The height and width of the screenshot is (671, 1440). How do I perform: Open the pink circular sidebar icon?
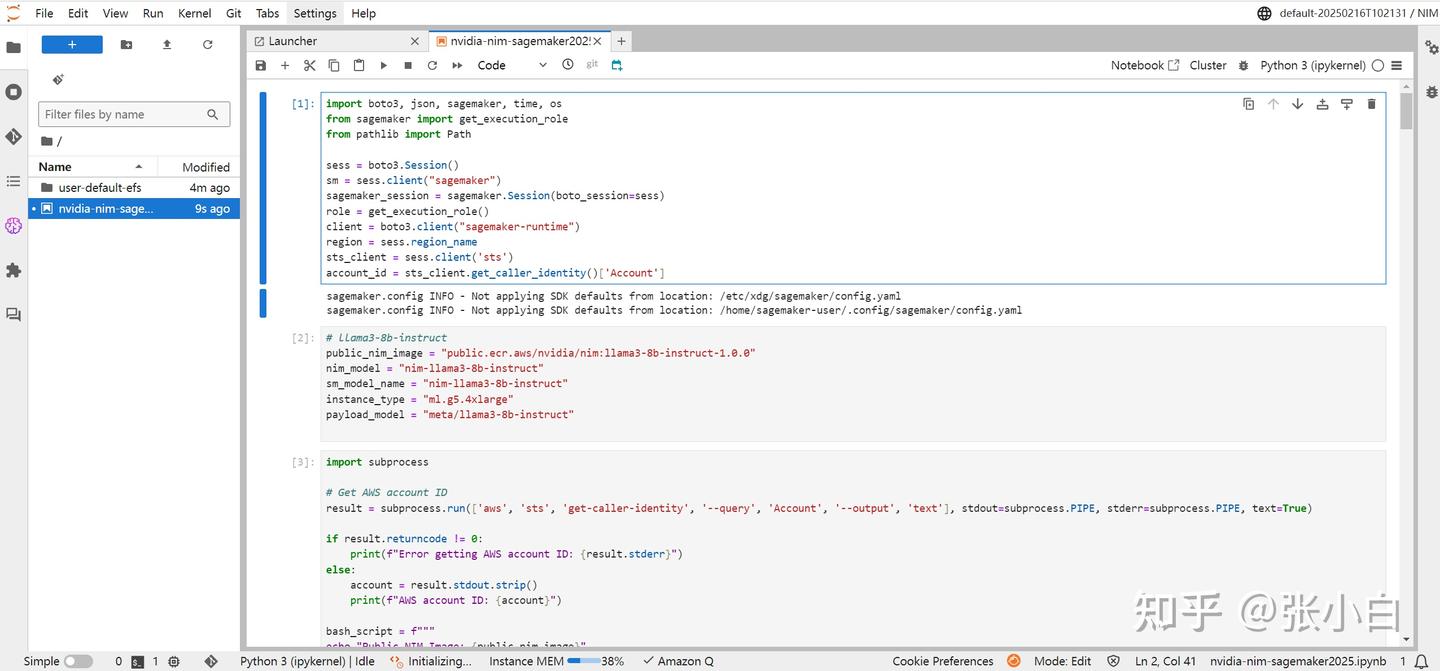point(13,226)
